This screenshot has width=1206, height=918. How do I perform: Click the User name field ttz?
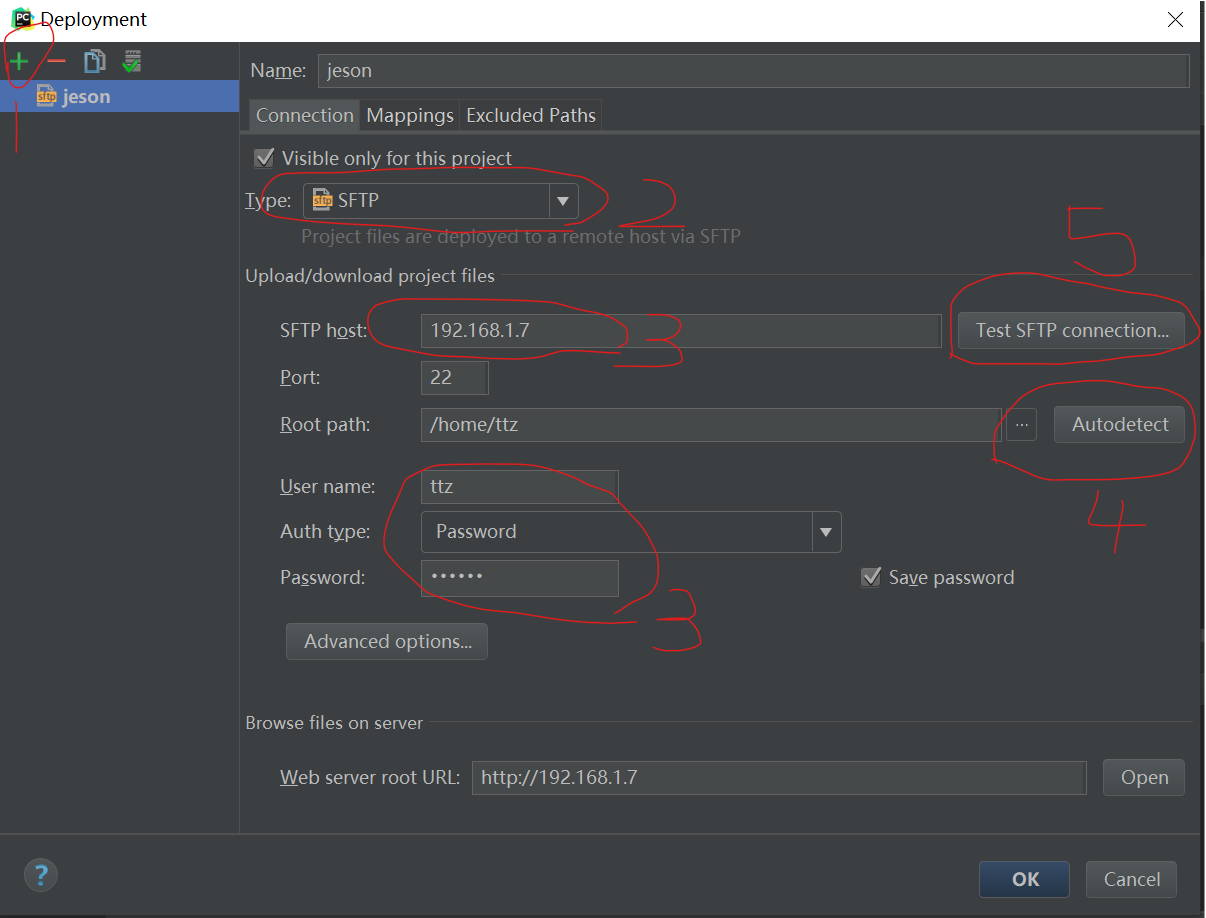click(520, 487)
